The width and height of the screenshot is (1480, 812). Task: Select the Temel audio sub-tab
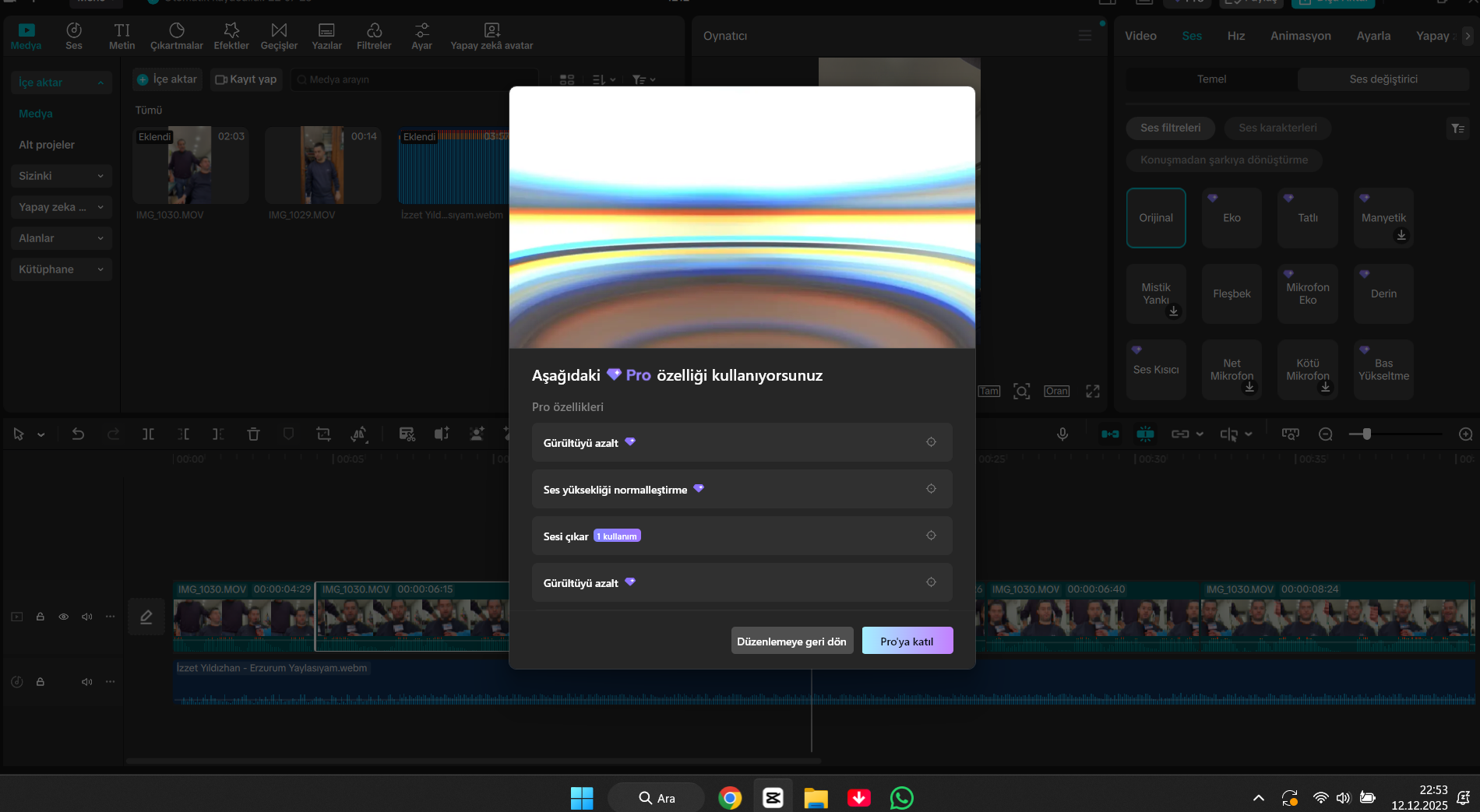[x=1211, y=79]
